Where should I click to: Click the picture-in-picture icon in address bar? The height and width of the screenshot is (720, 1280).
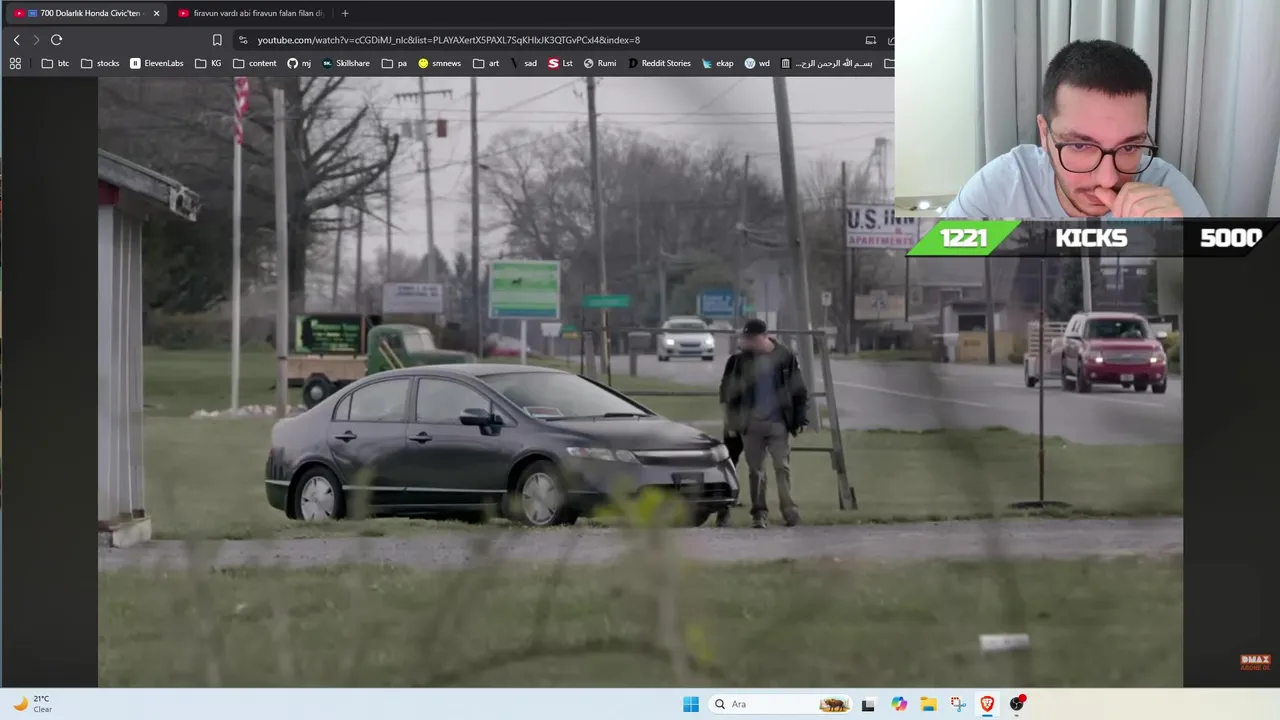coord(870,40)
